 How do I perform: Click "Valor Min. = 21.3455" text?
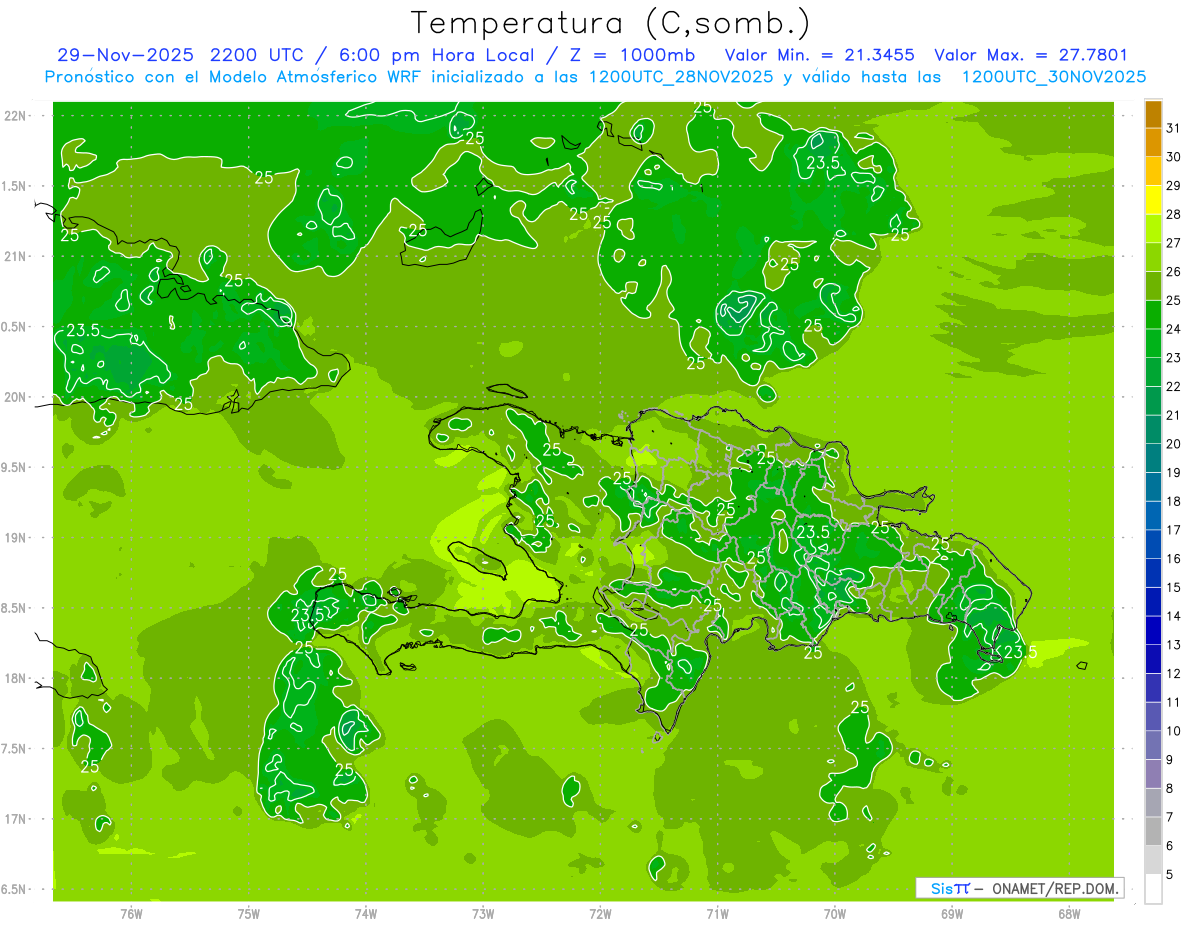click(822, 55)
